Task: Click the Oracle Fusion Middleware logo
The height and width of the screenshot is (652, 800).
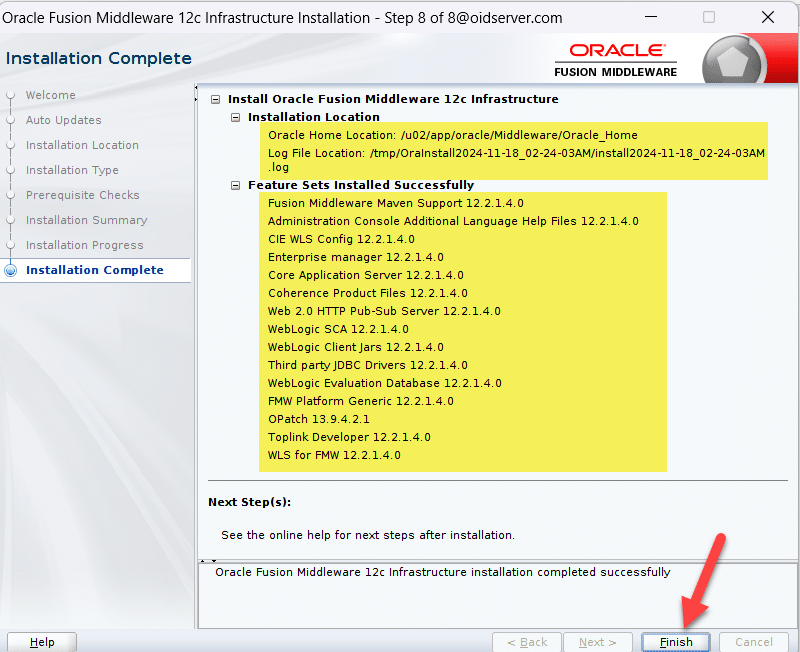Action: (x=615, y=60)
